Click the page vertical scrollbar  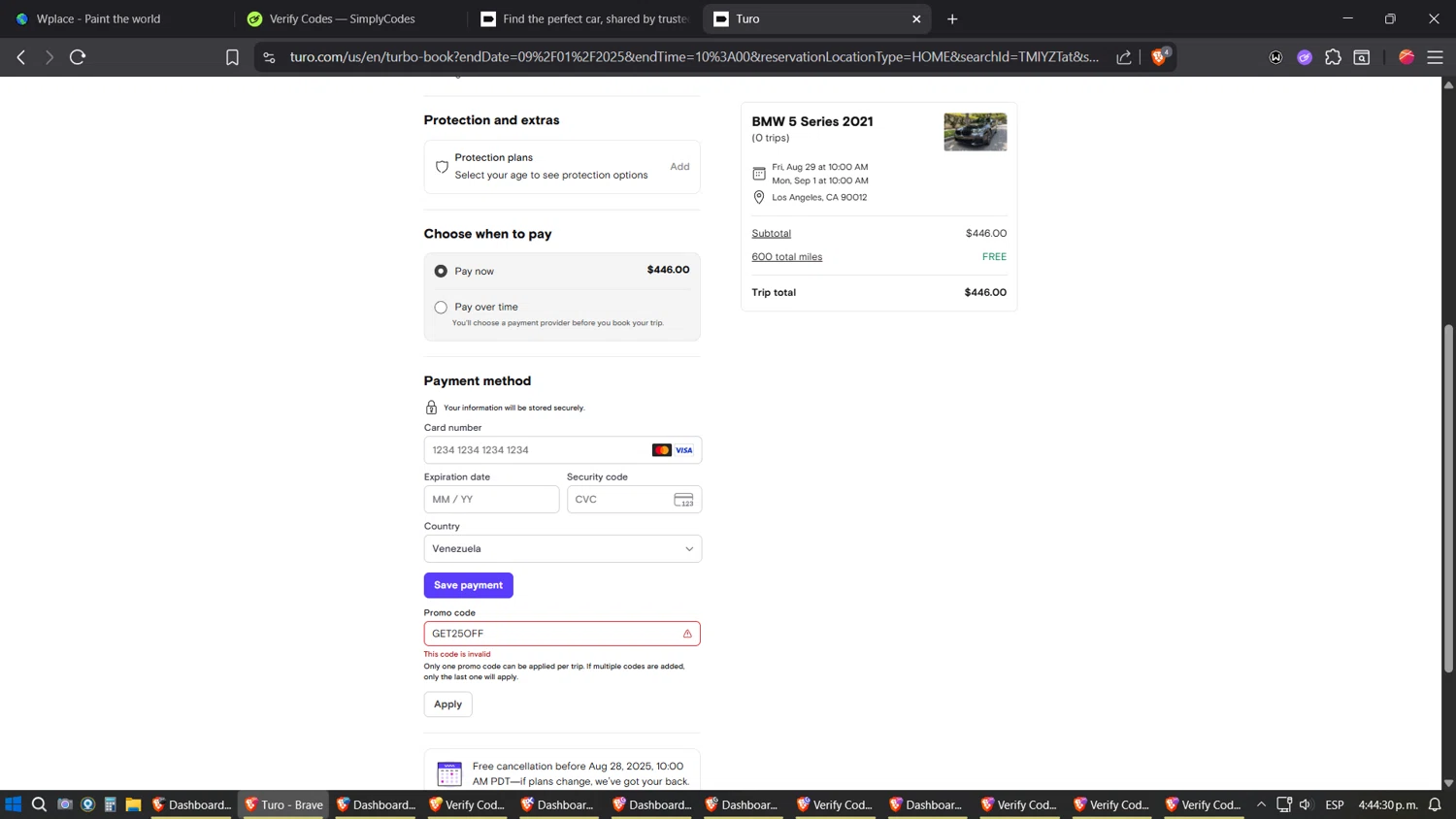1448,498
